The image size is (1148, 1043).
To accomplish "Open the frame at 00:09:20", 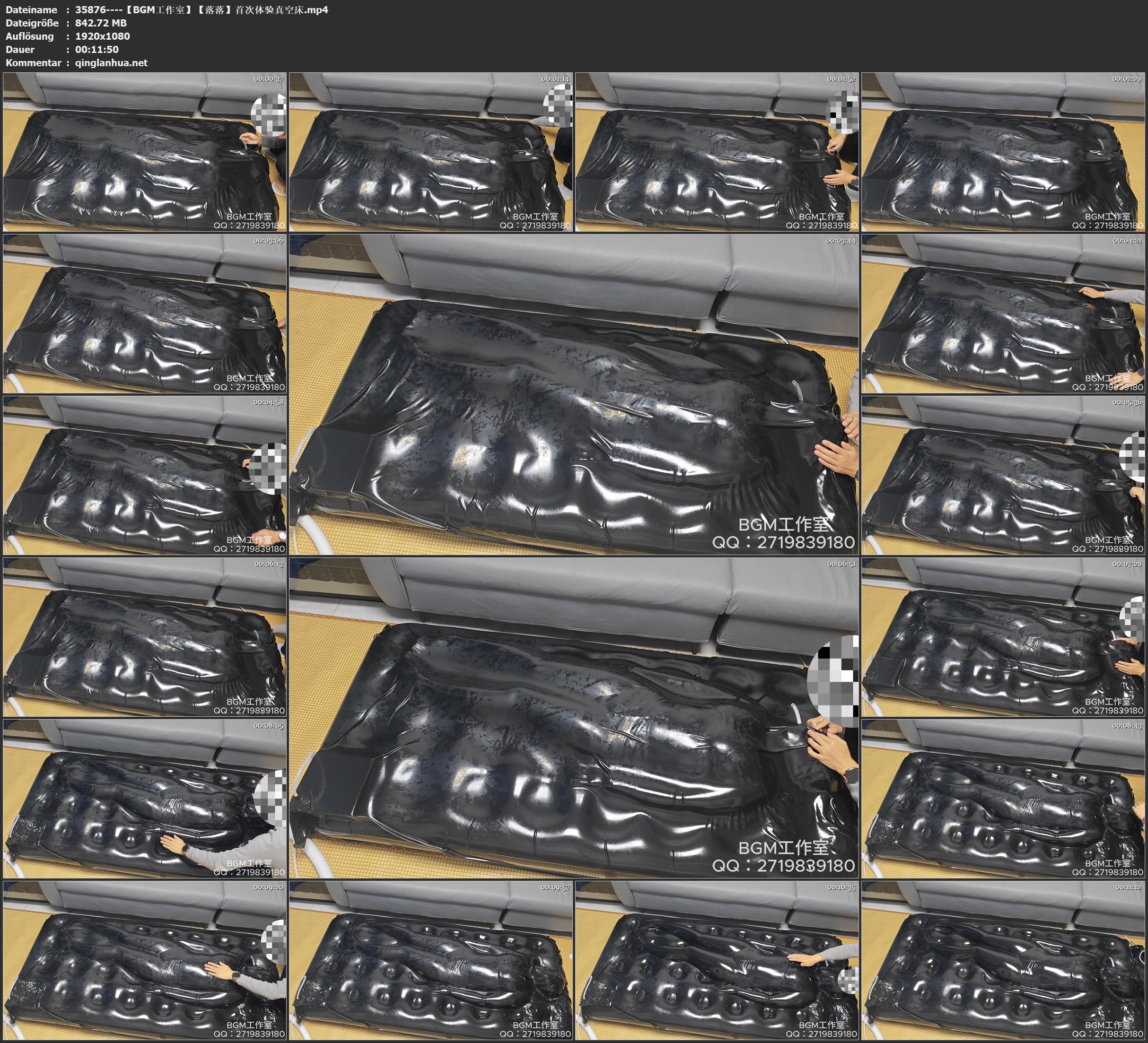I will click(x=145, y=960).
